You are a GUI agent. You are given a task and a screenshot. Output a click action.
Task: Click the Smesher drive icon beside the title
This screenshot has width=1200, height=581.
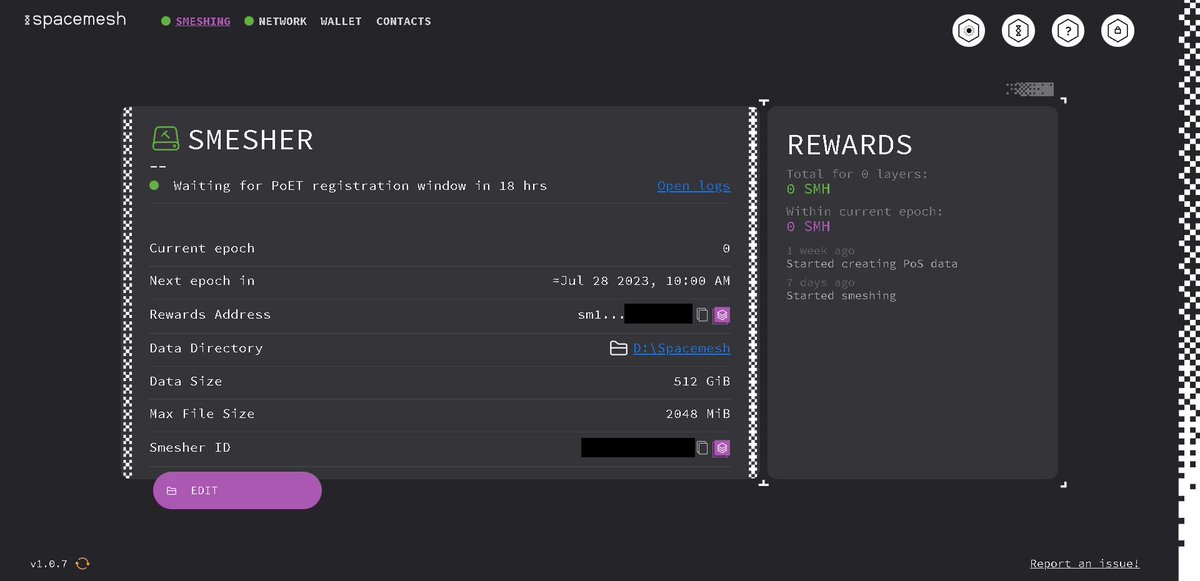165,139
